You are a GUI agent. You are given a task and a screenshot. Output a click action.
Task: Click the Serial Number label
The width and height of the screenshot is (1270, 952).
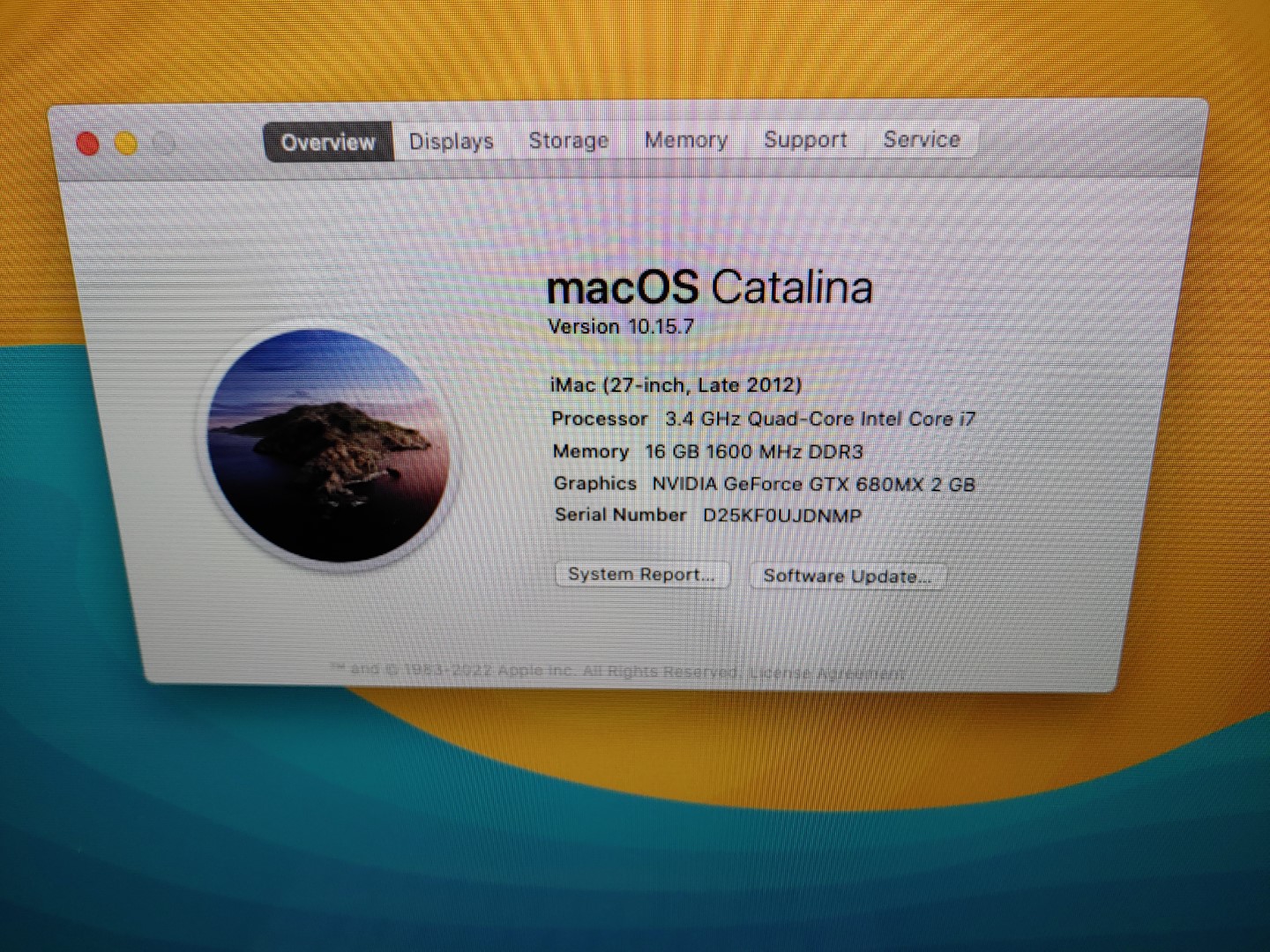pyautogui.click(x=620, y=515)
